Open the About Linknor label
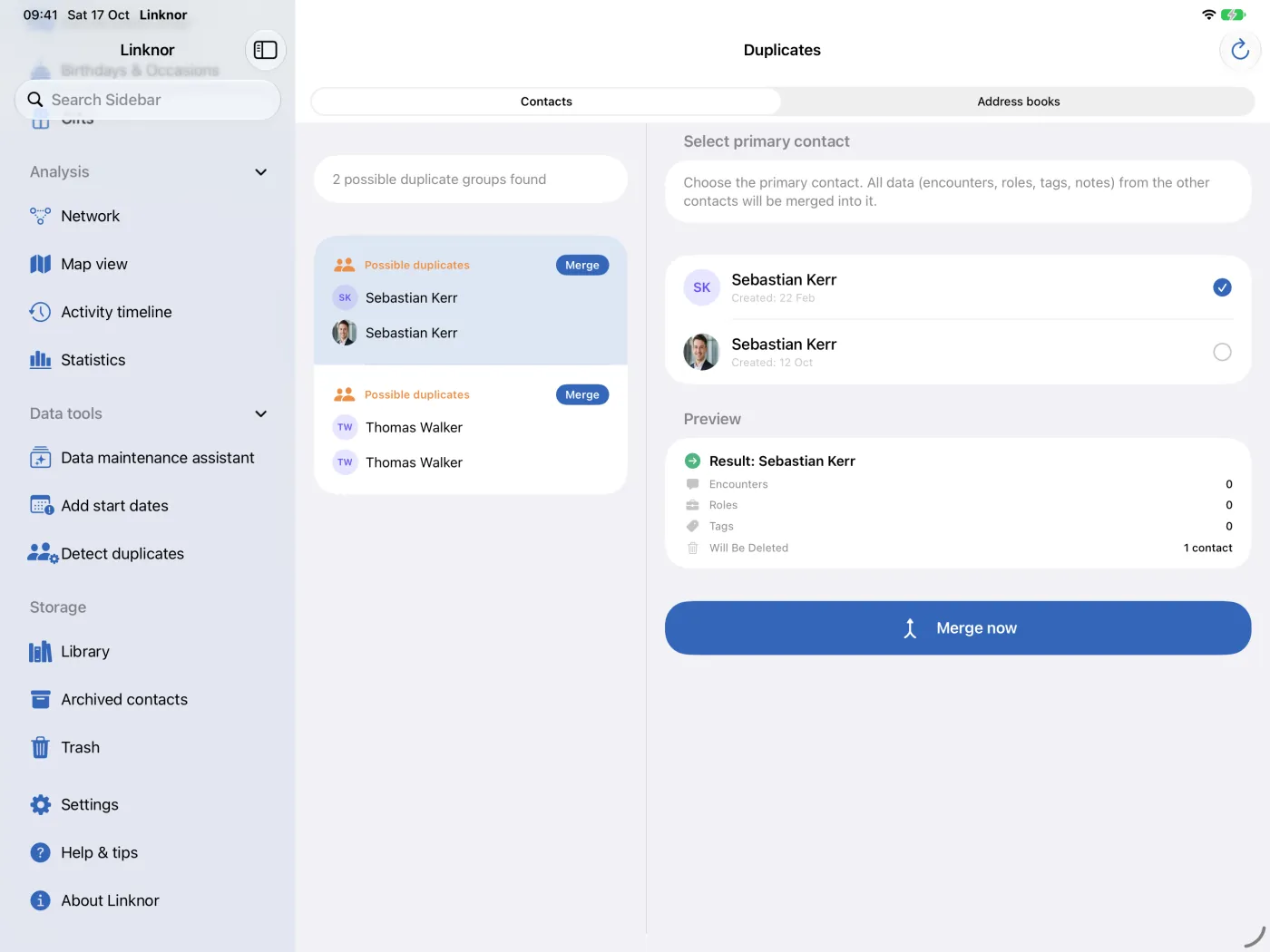This screenshot has width=1270, height=952. click(110, 901)
